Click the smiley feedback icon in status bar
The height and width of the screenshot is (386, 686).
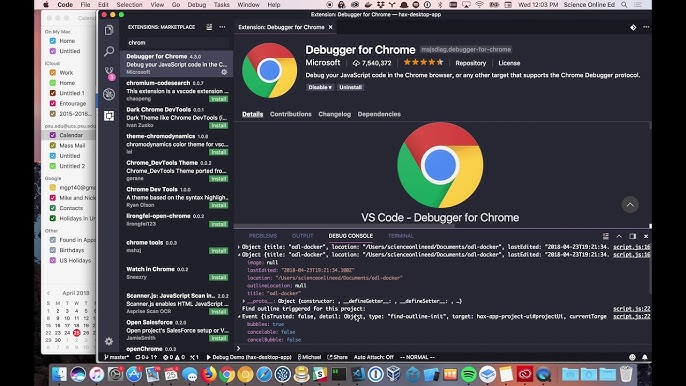632,357
